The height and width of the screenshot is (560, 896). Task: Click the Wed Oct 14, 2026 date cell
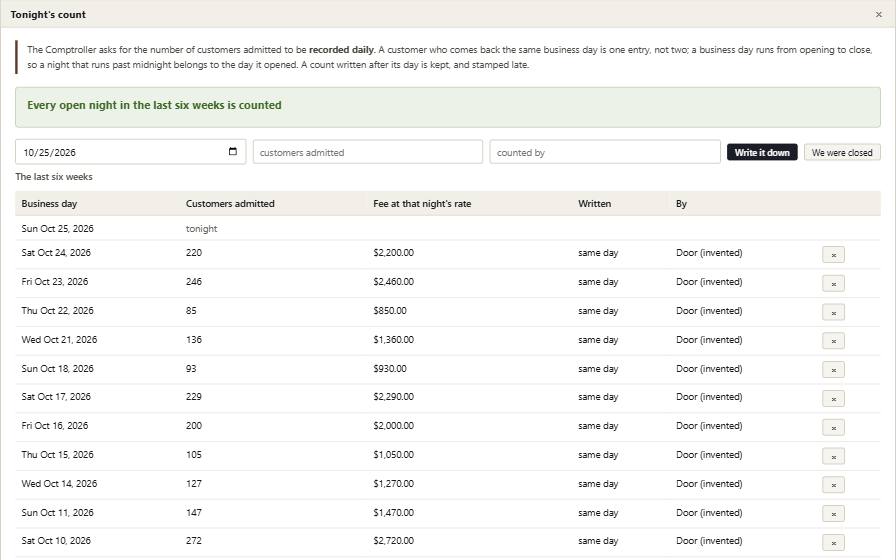[59, 483]
